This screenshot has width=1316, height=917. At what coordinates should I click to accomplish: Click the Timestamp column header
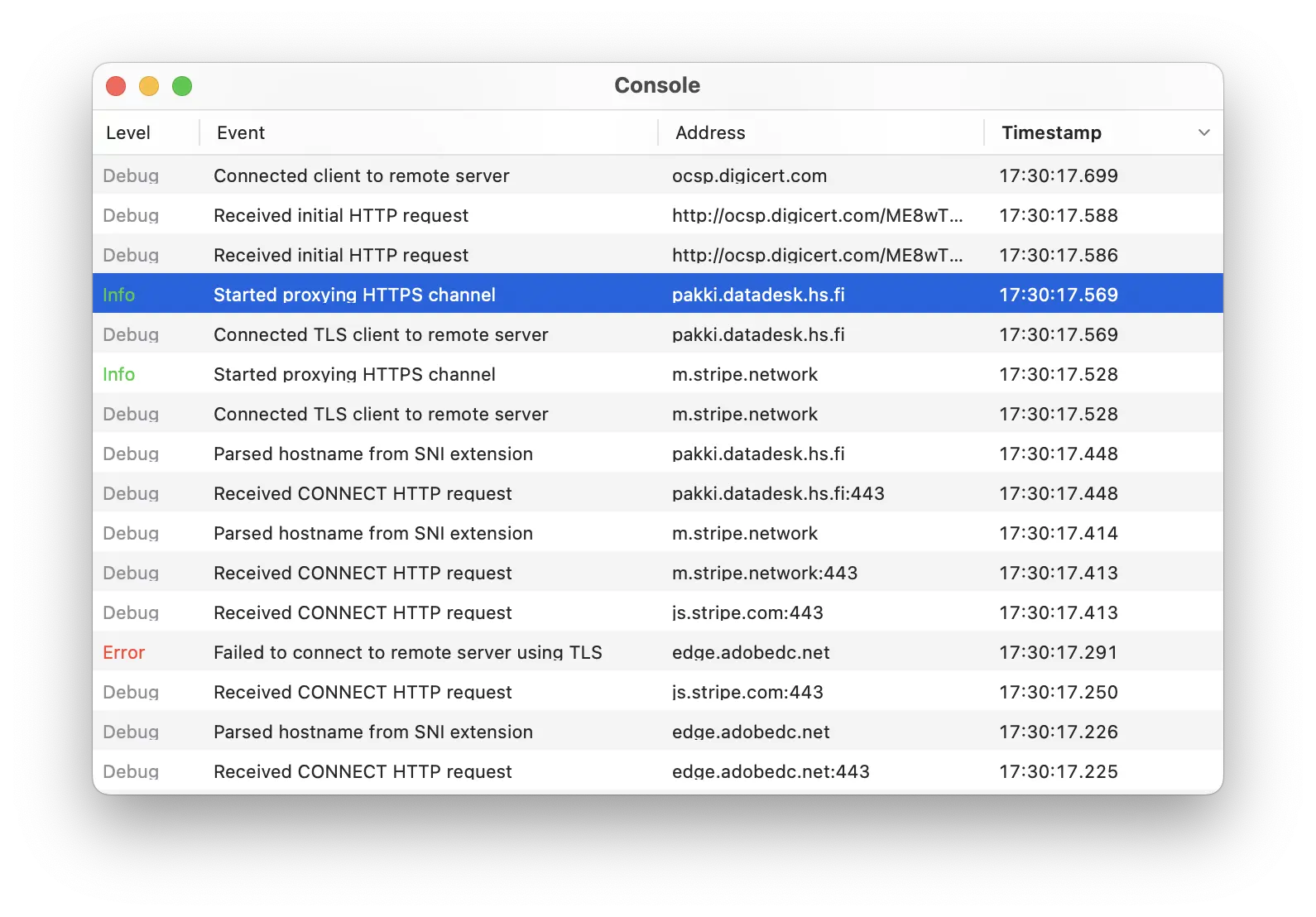[x=1051, y=132]
